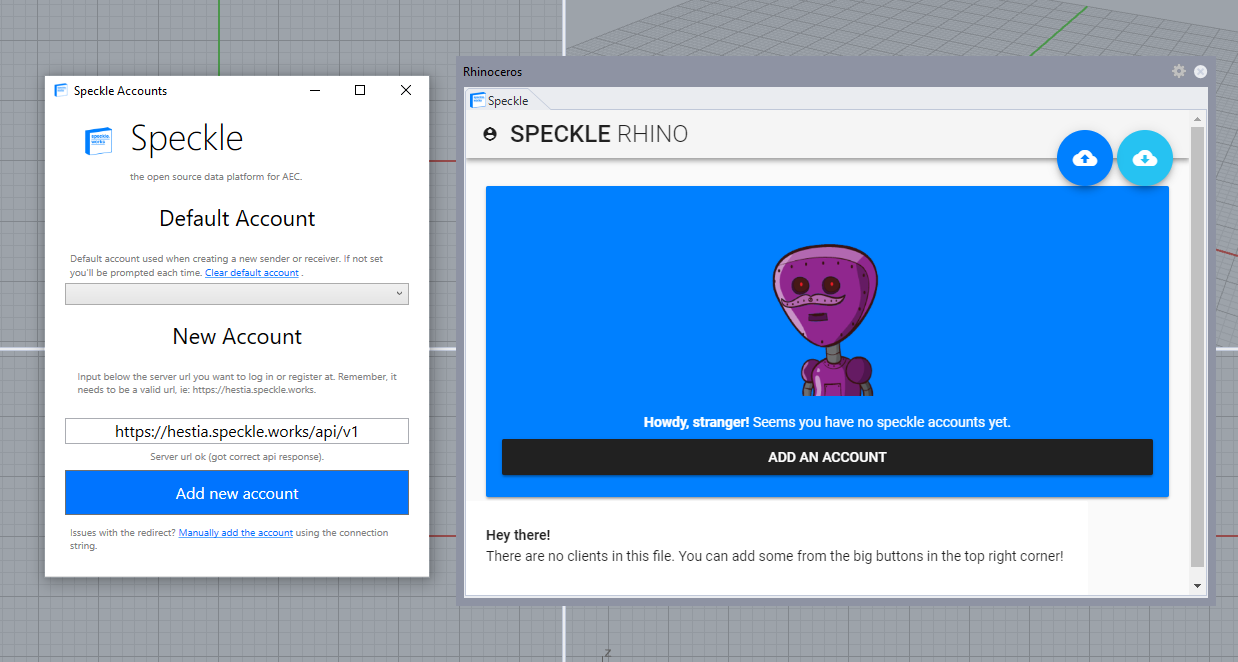
Task: Click the account icon beside SPECKLE RHINO
Action: click(x=490, y=134)
